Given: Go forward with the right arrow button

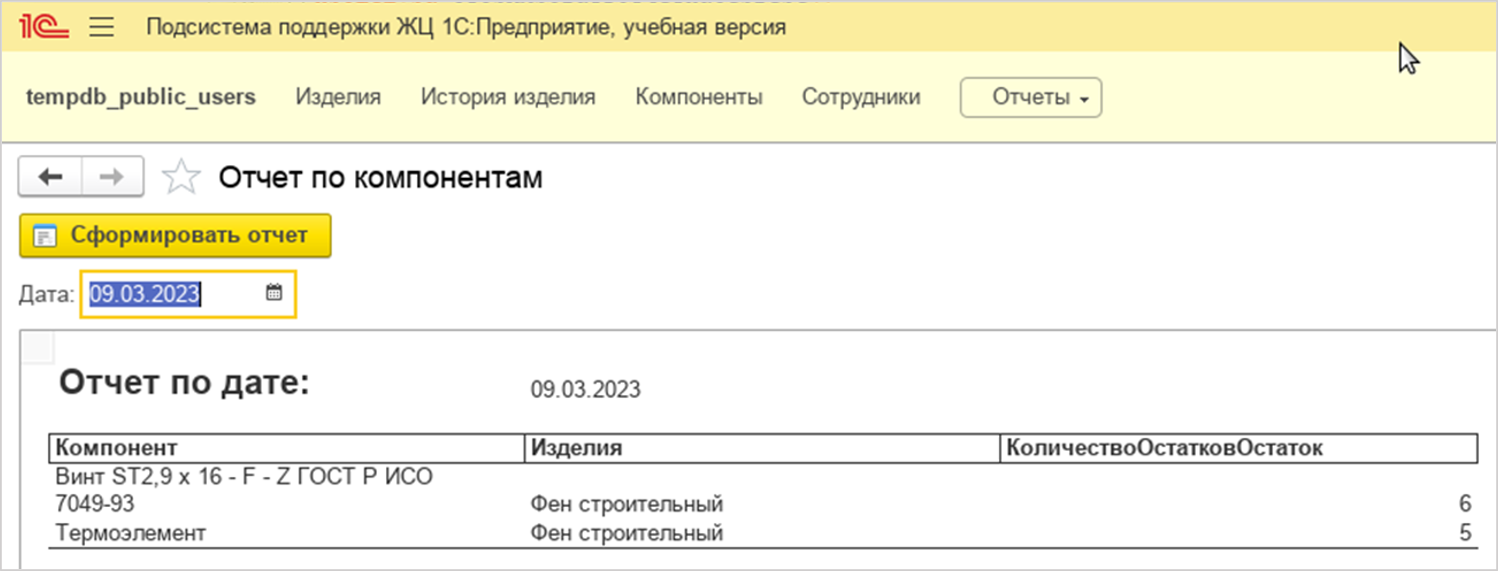Looking at the screenshot, I should (x=112, y=177).
